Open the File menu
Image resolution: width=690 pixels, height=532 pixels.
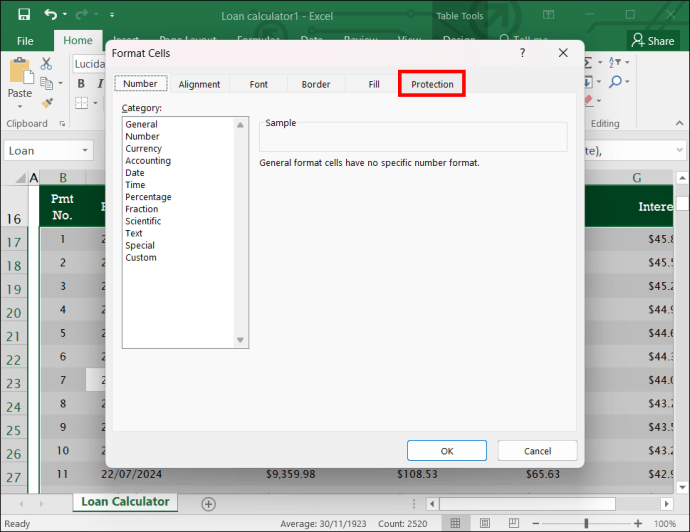click(x=25, y=41)
